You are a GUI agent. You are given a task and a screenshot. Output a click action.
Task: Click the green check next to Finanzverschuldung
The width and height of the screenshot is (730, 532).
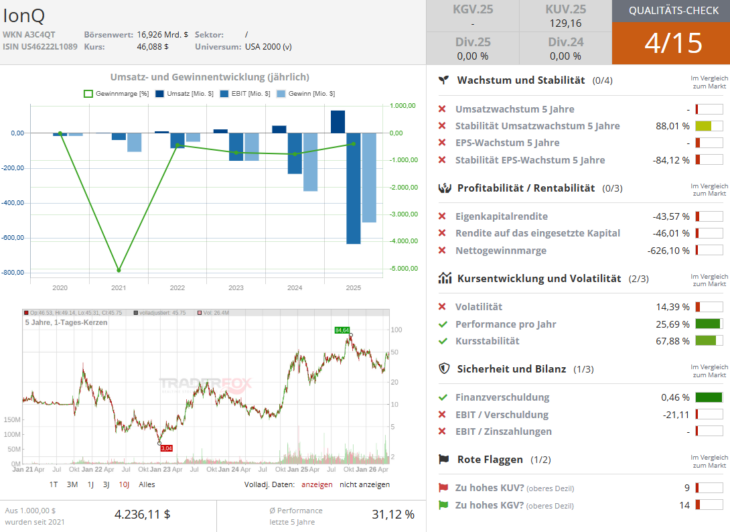443,397
